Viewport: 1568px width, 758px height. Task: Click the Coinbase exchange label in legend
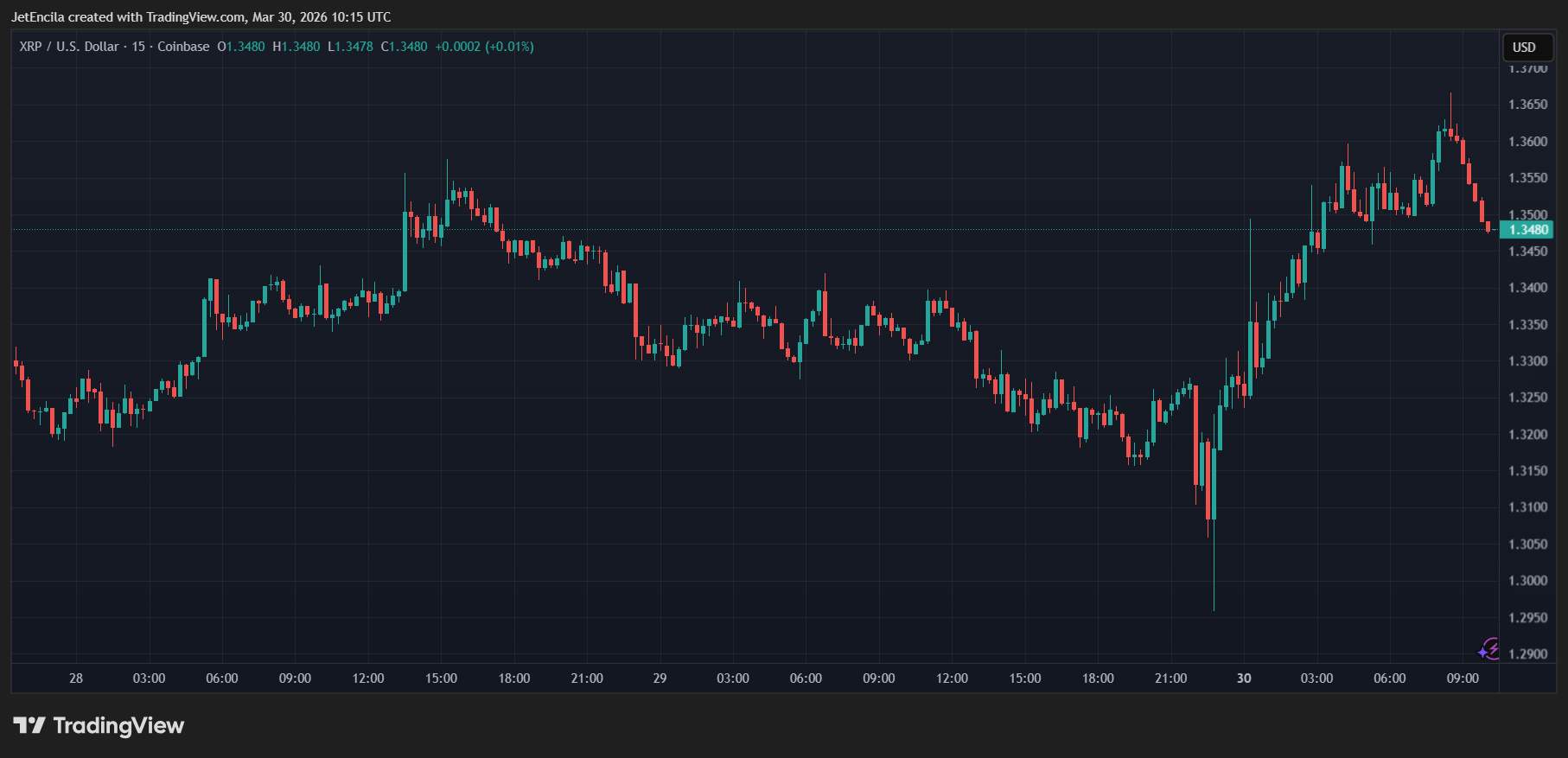tap(183, 47)
